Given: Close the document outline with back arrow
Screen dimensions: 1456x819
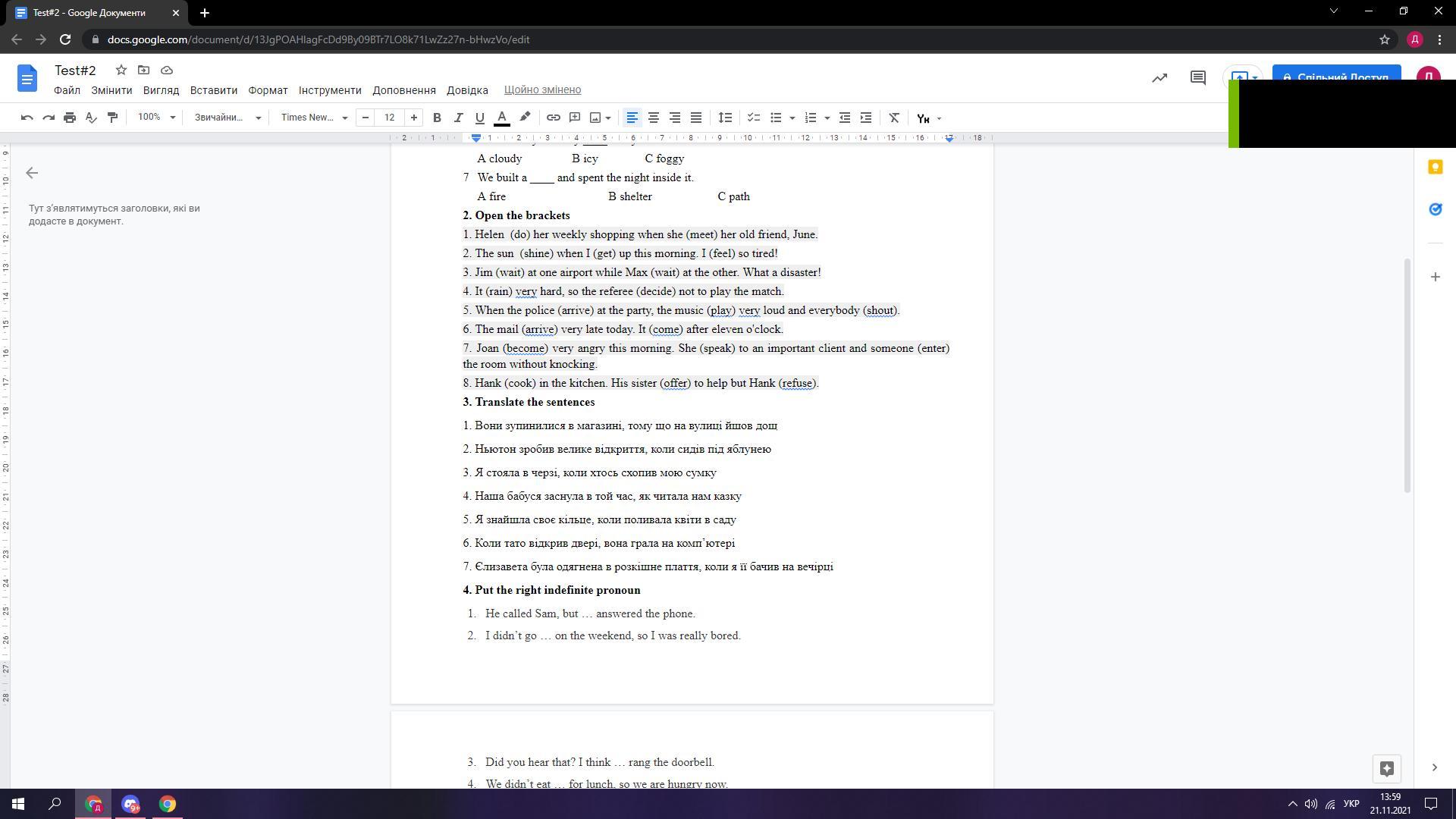Looking at the screenshot, I should [32, 173].
